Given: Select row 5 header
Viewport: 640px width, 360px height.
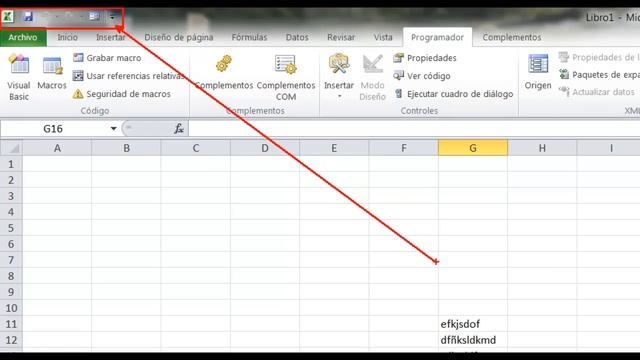Looking at the screenshot, I should coord(11,228).
